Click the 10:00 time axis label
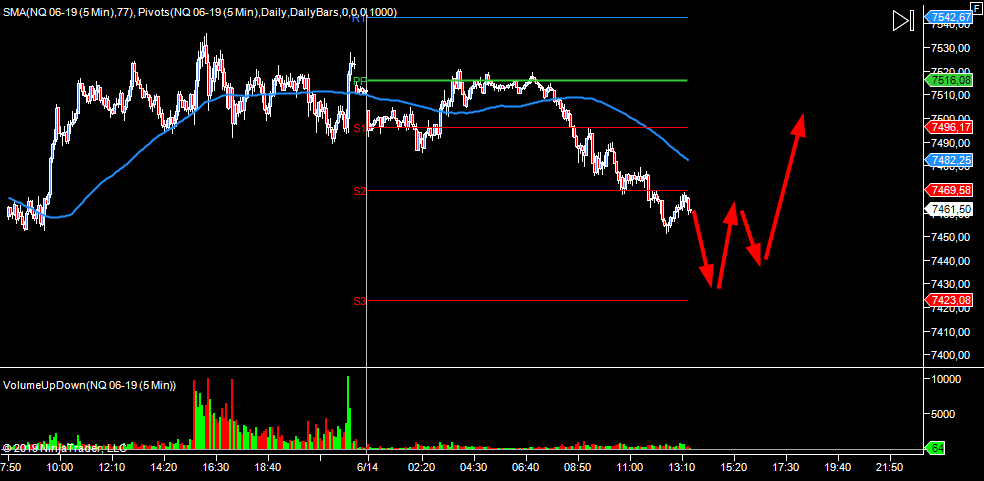 point(60,468)
